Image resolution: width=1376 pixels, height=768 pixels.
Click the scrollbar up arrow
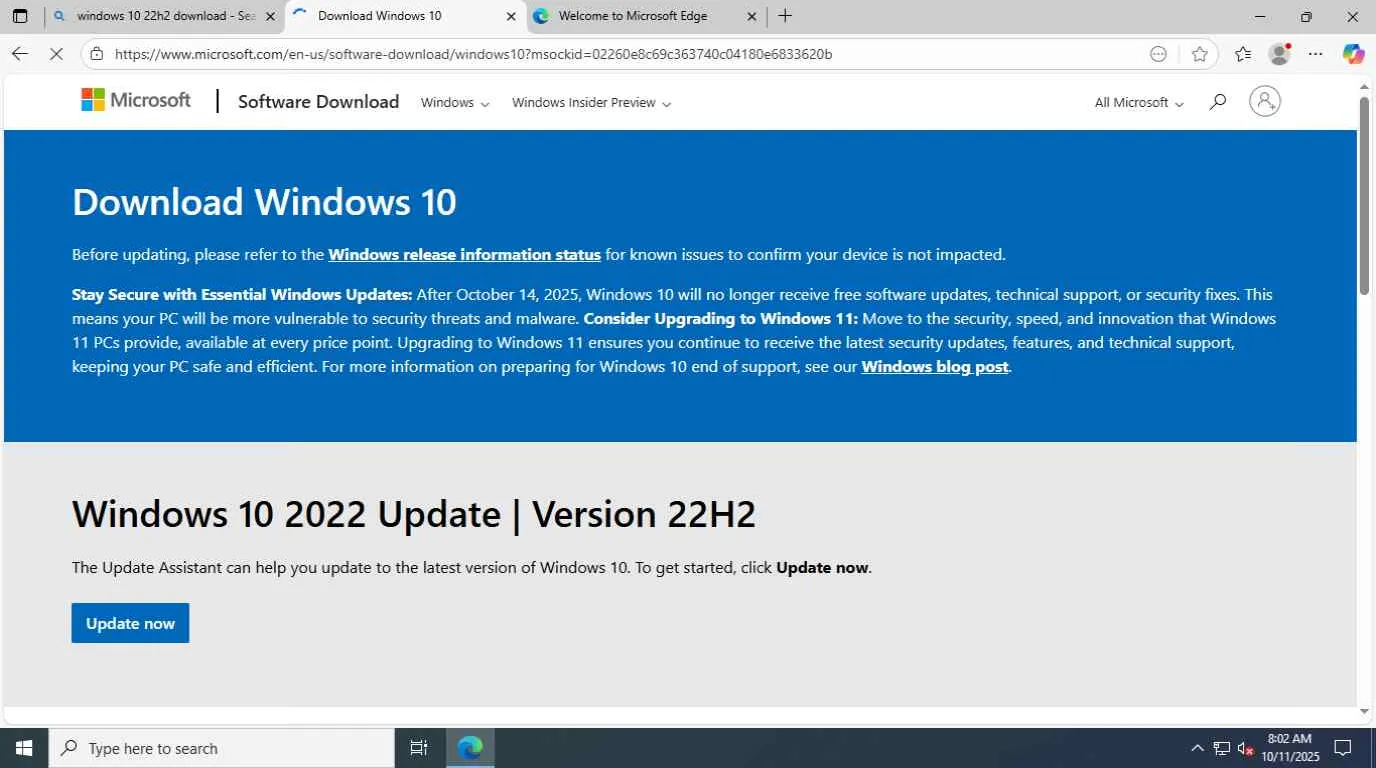click(1364, 87)
